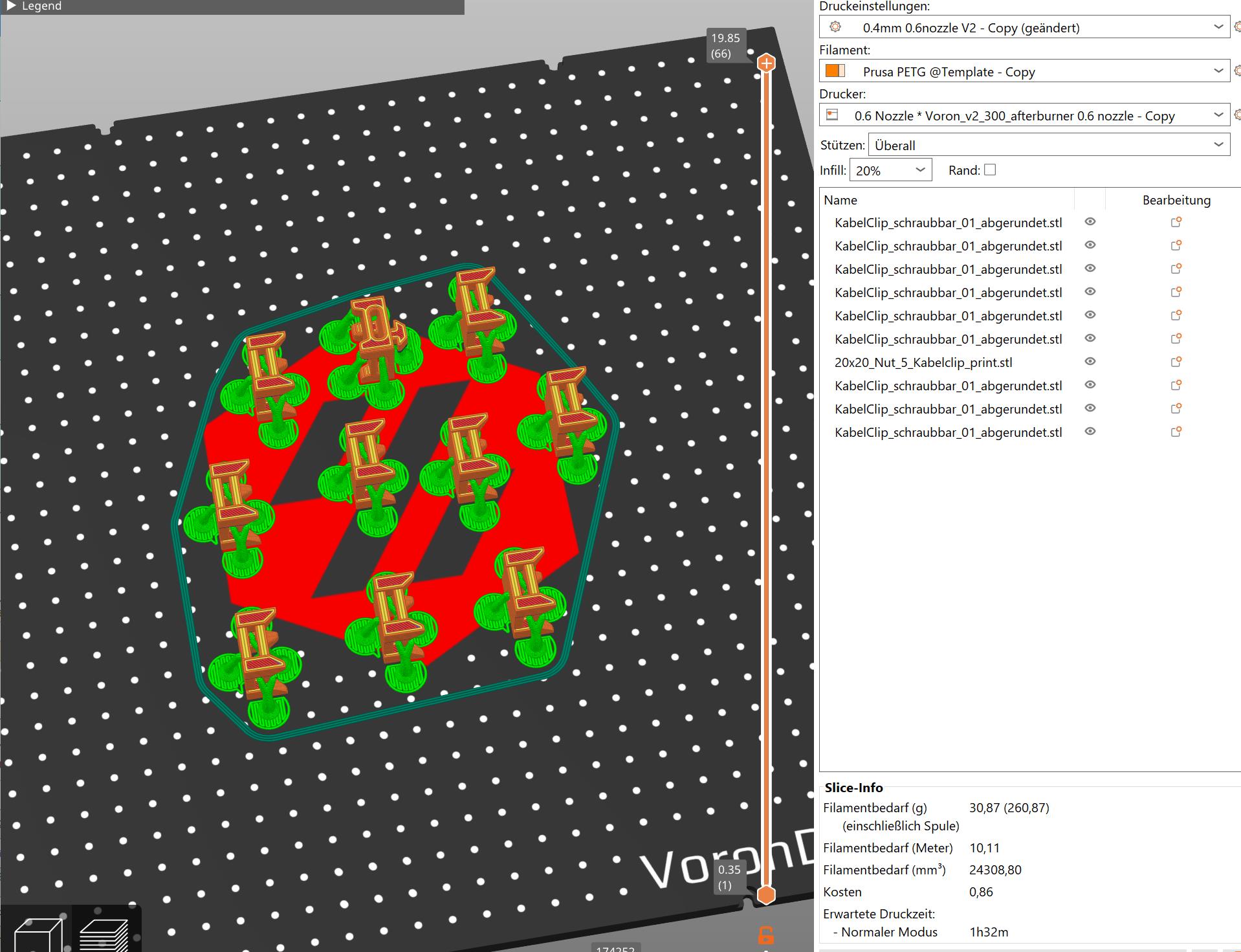Click the Filamentbedarf (Meter) label
The width and height of the screenshot is (1241, 952).
888,848
